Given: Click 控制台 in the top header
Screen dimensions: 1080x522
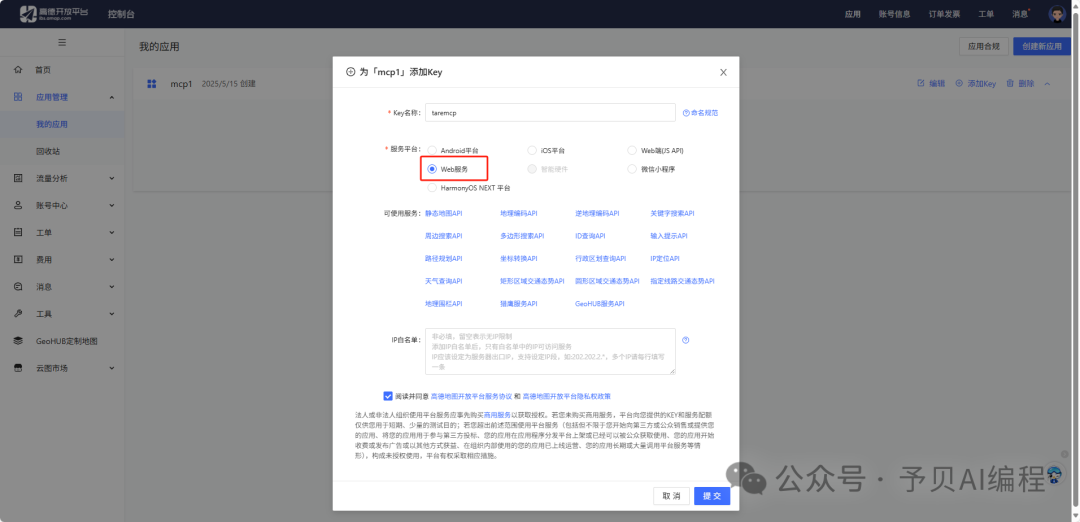Looking at the screenshot, I should [x=121, y=14].
